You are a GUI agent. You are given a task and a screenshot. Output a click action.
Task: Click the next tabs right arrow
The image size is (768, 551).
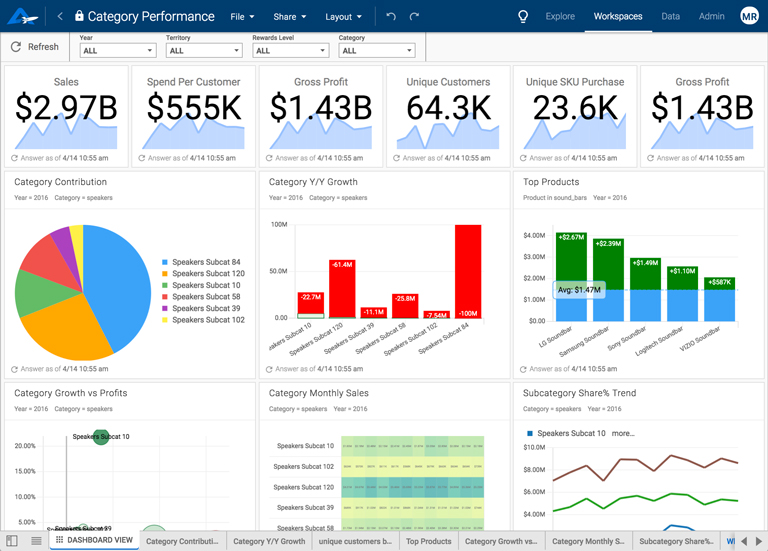(x=759, y=541)
